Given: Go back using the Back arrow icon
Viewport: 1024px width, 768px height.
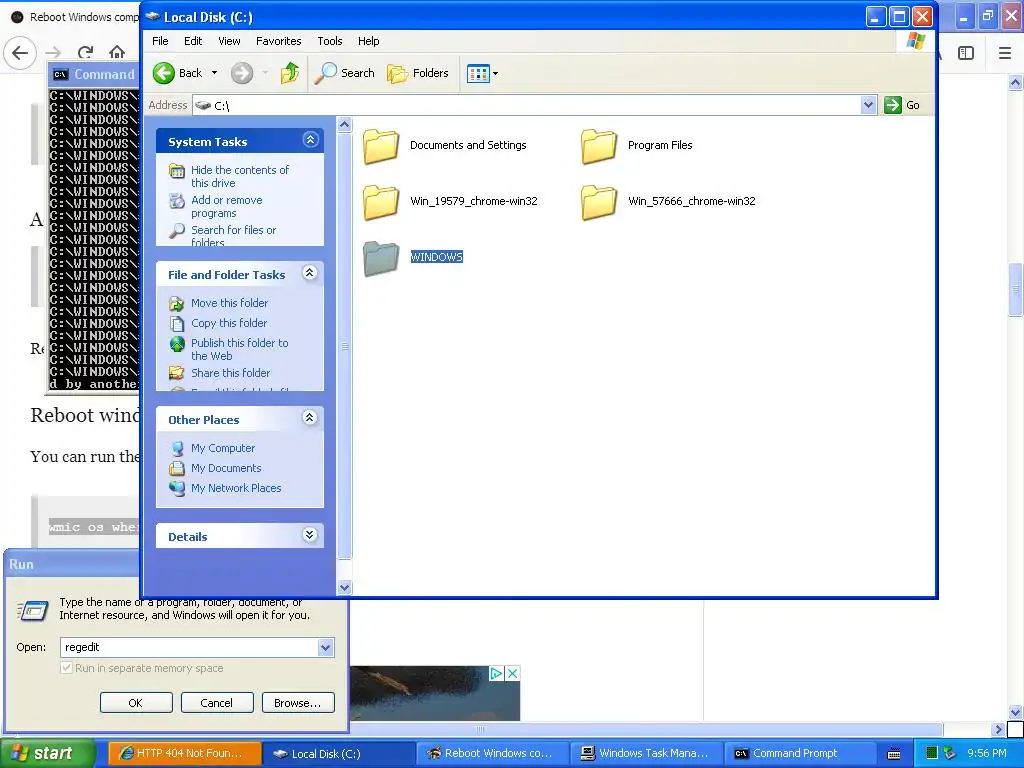Looking at the screenshot, I should 164,73.
